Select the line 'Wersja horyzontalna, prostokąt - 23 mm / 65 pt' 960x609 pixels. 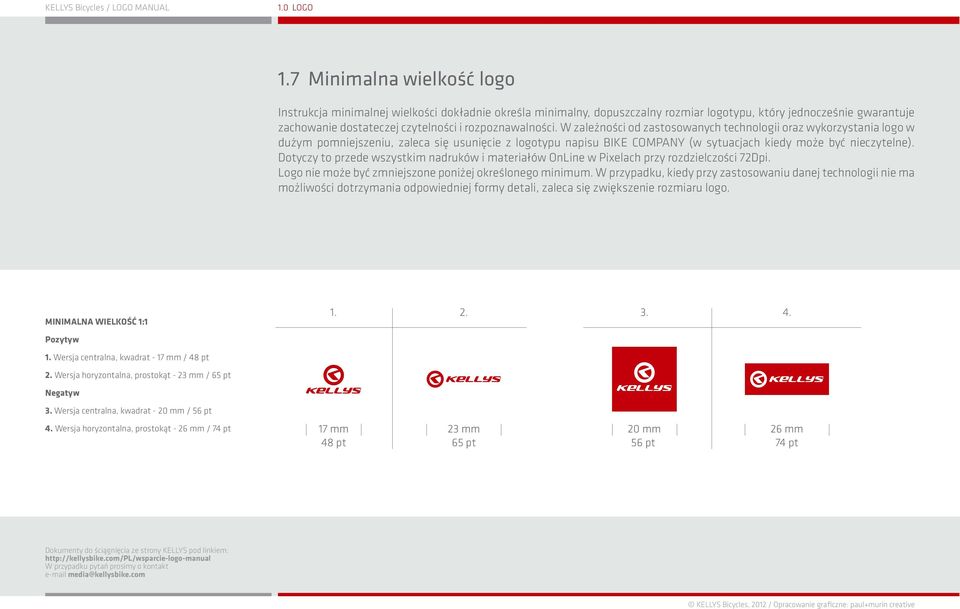pos(143,375)
